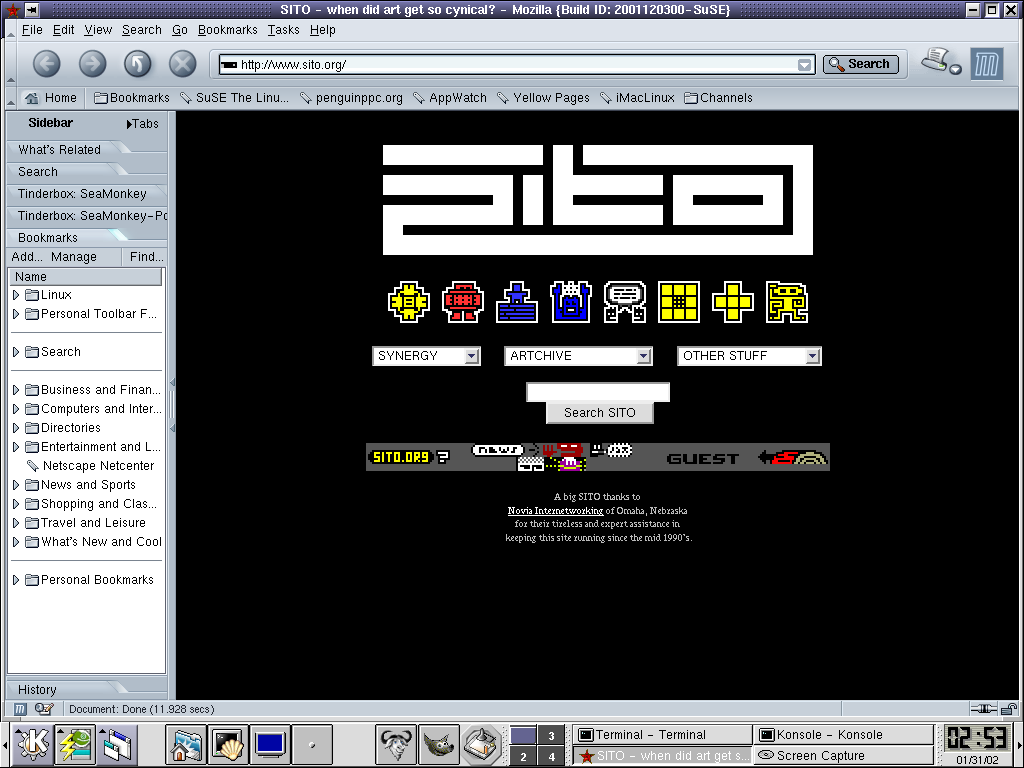
Task: Click the yellow maze figure SITO icon
Action: pos(787,302)
